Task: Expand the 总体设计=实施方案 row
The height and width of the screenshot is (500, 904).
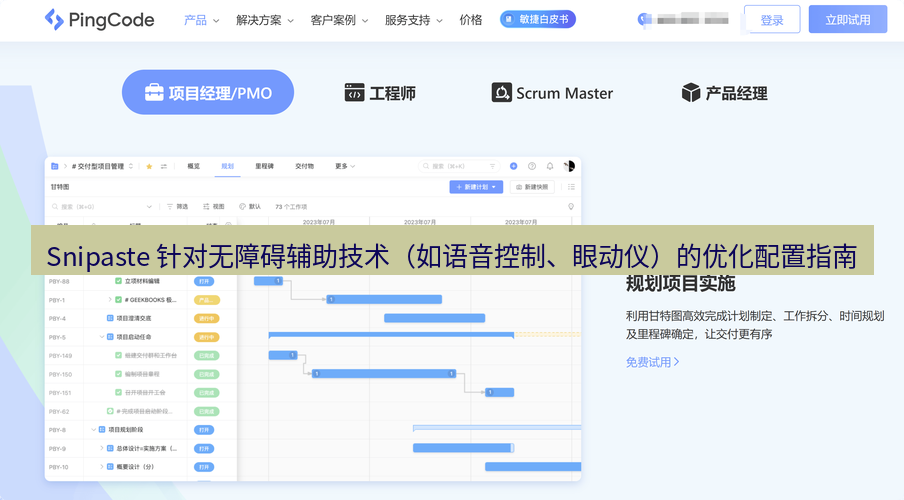Action: tap(101, 448)
